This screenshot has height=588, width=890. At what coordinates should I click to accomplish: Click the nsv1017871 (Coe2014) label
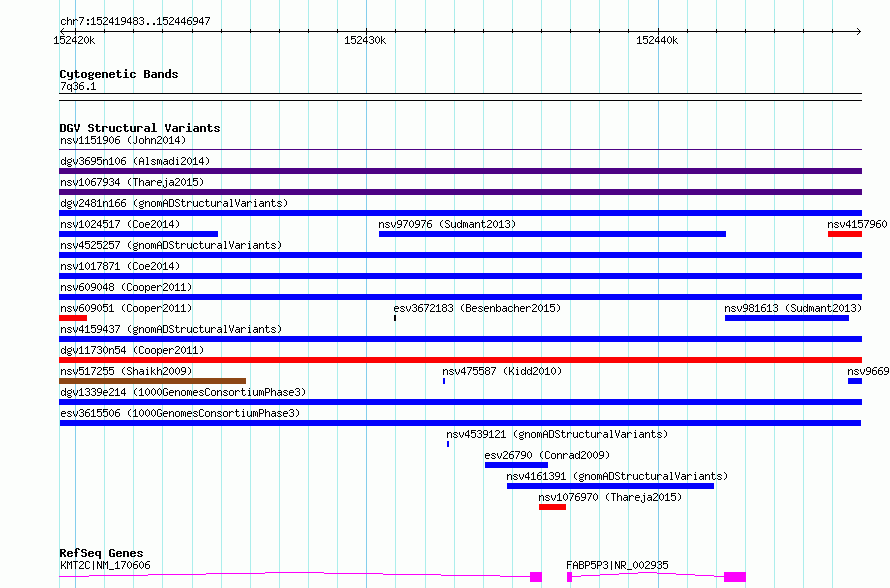point(120,266)
